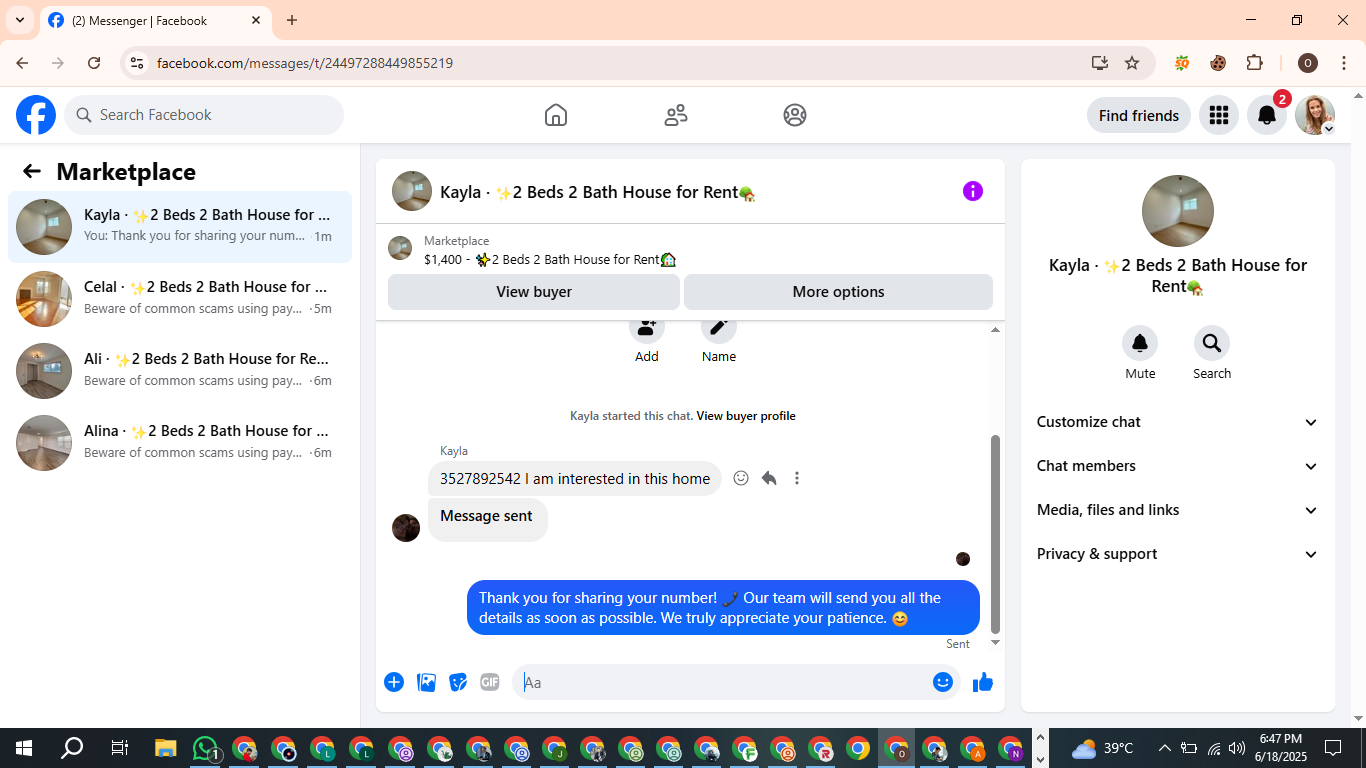Reply to Kayla's message
The width and height of the screenshot is (1366, 768).
pos(769,478)
